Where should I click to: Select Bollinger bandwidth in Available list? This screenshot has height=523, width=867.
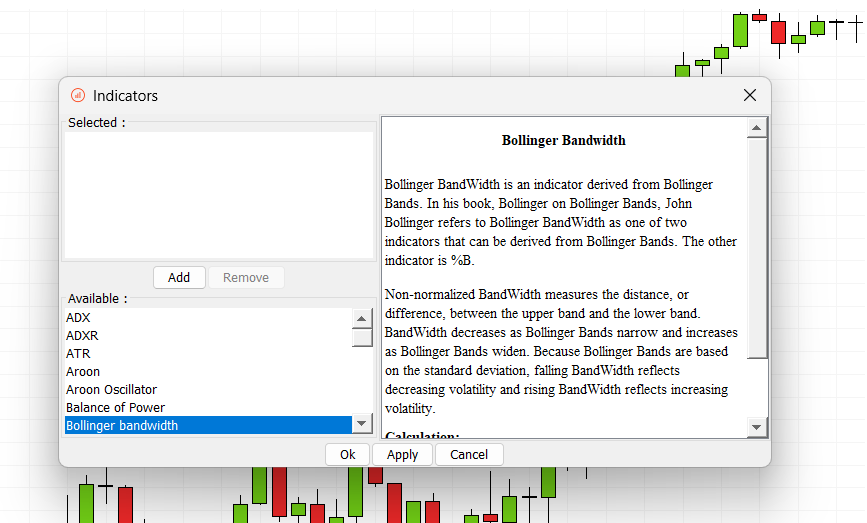click(208, 425)
